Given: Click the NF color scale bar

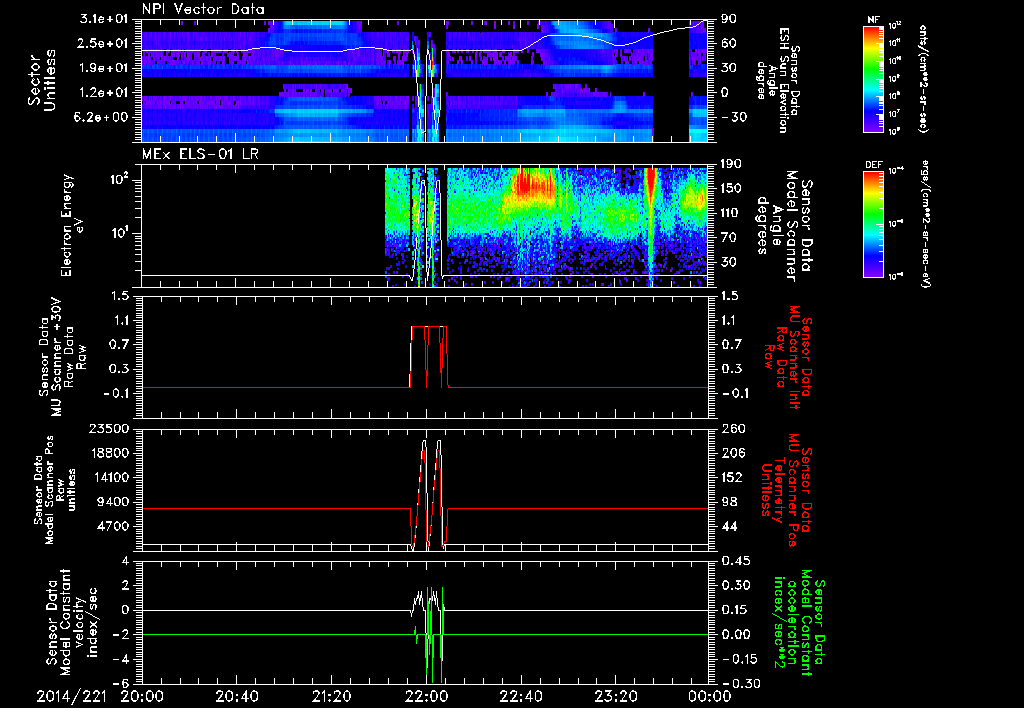Looking at the screenshot, I should 873,78.
